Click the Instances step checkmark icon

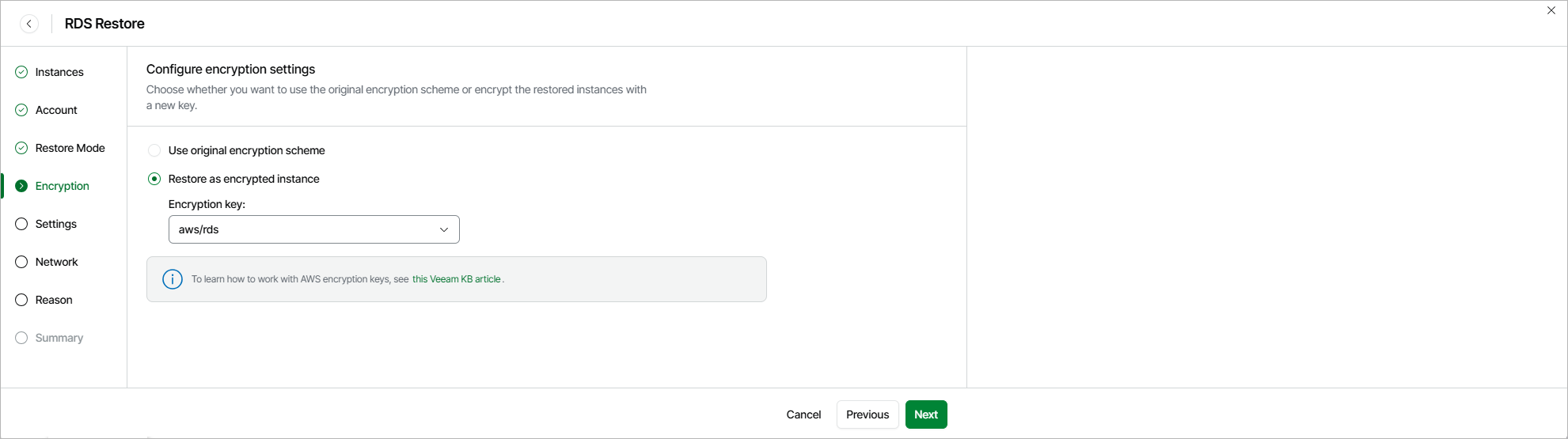21,72
